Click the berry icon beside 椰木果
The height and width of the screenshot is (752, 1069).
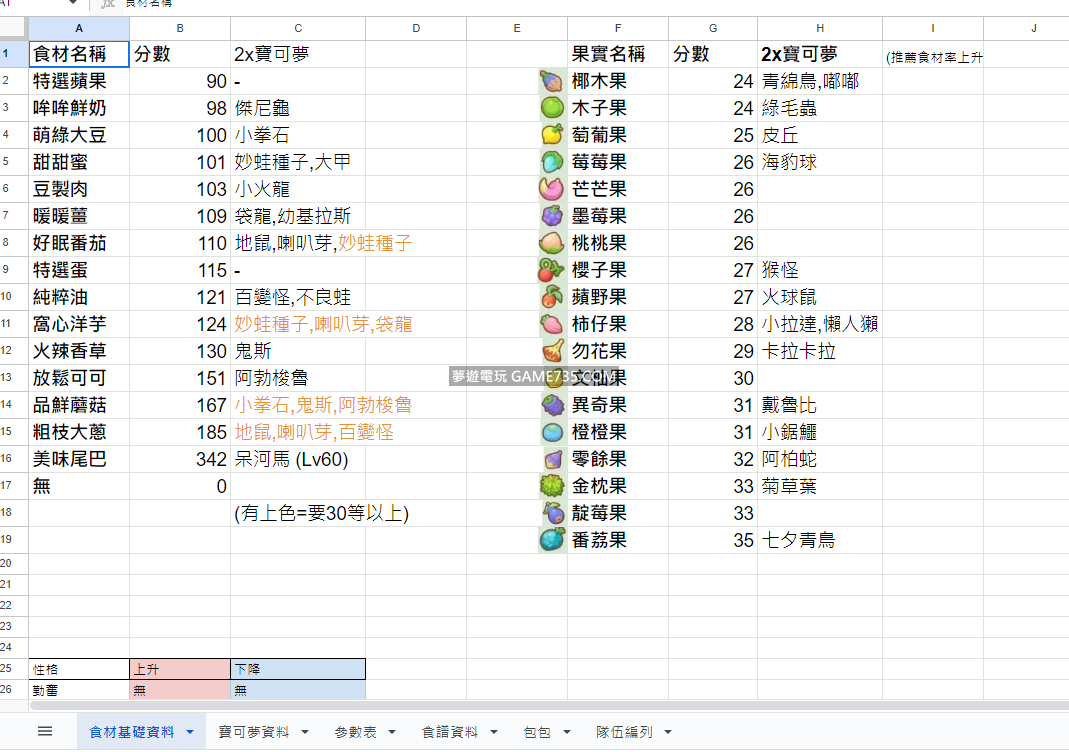pyautogui.click(x=551, y=81)
